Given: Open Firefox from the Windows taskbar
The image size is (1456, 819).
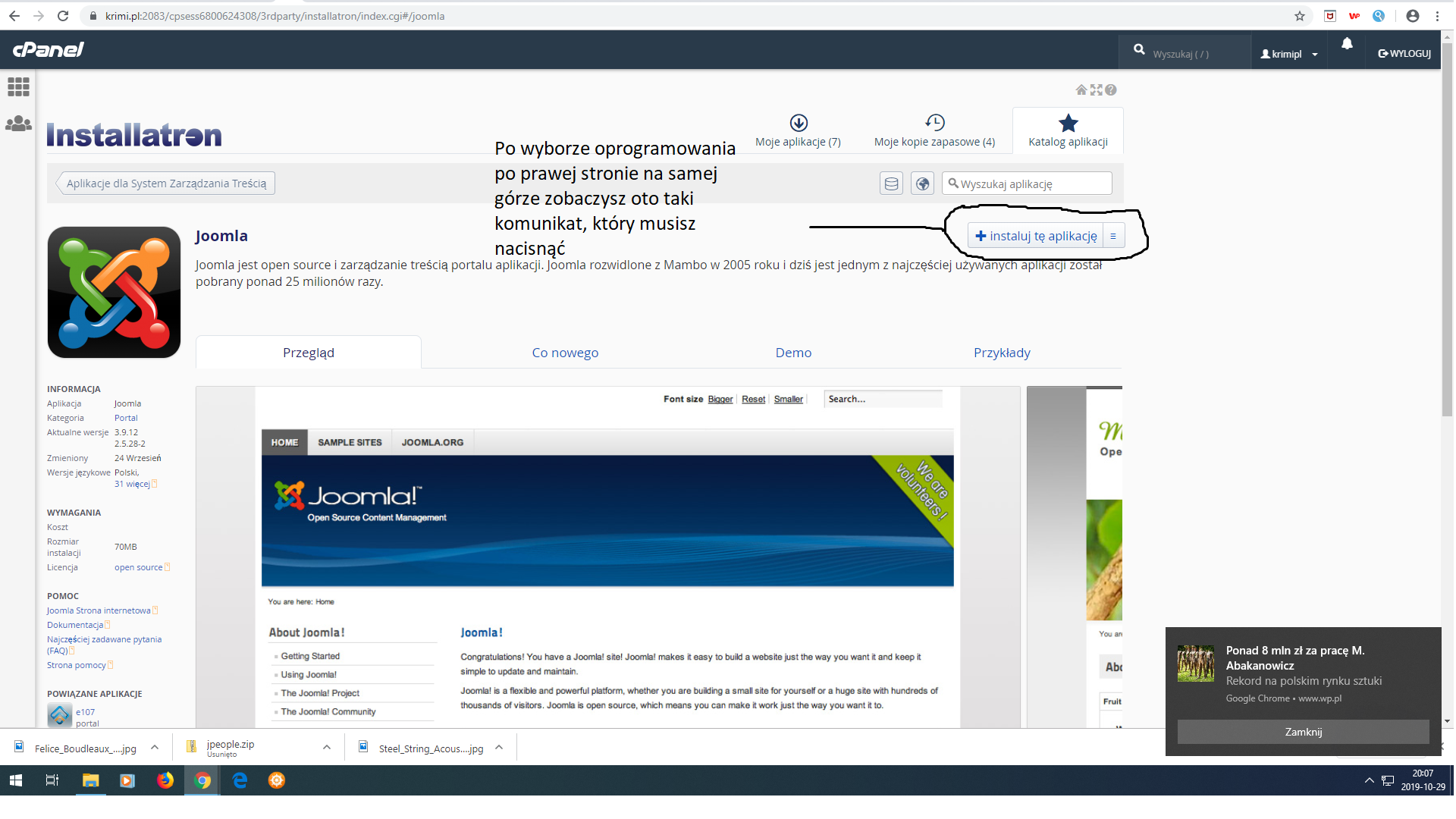Looking at the screenshot, I should [x=165, y=780].
